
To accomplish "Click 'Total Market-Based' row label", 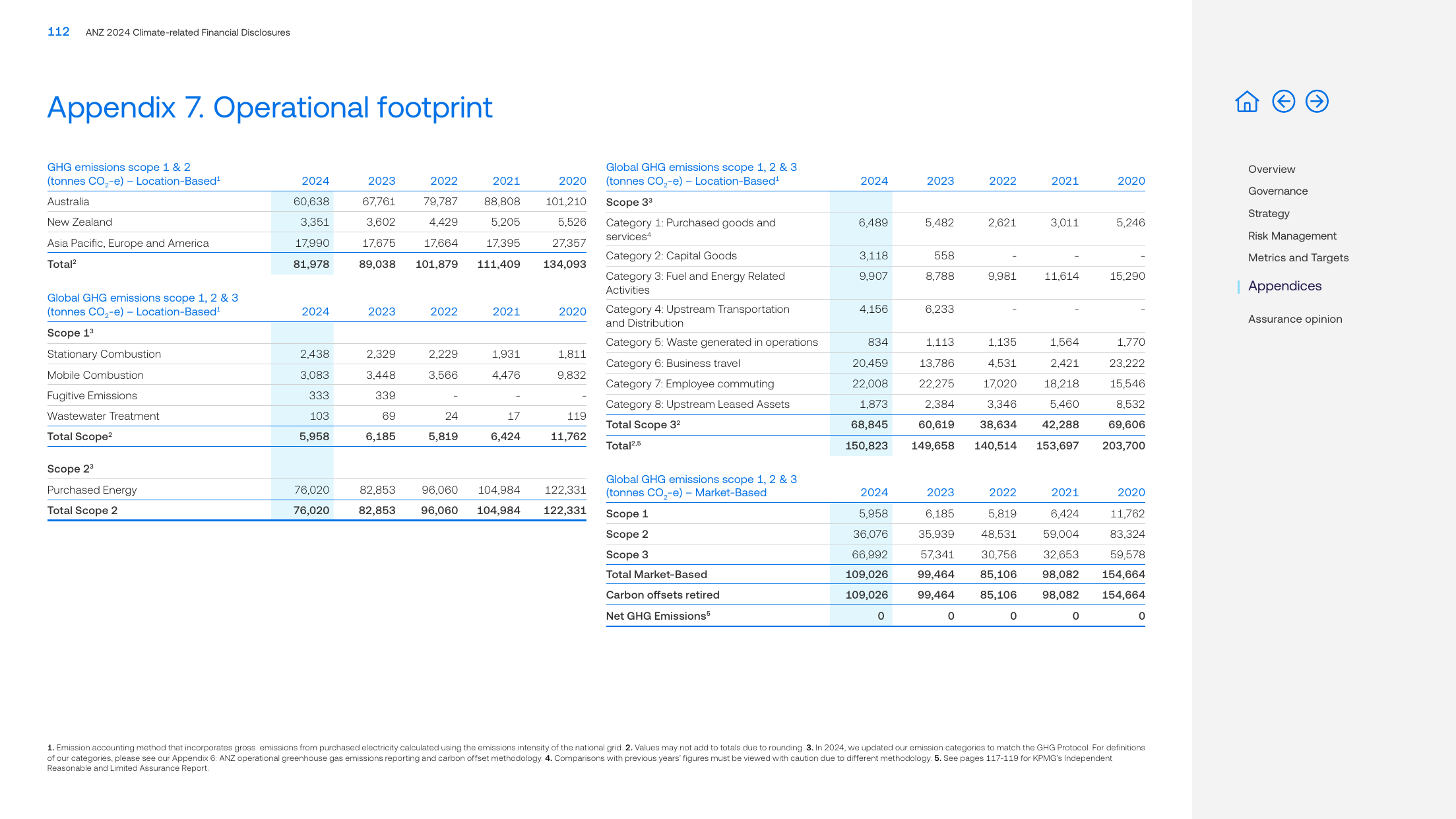I will tap(656, 574).
